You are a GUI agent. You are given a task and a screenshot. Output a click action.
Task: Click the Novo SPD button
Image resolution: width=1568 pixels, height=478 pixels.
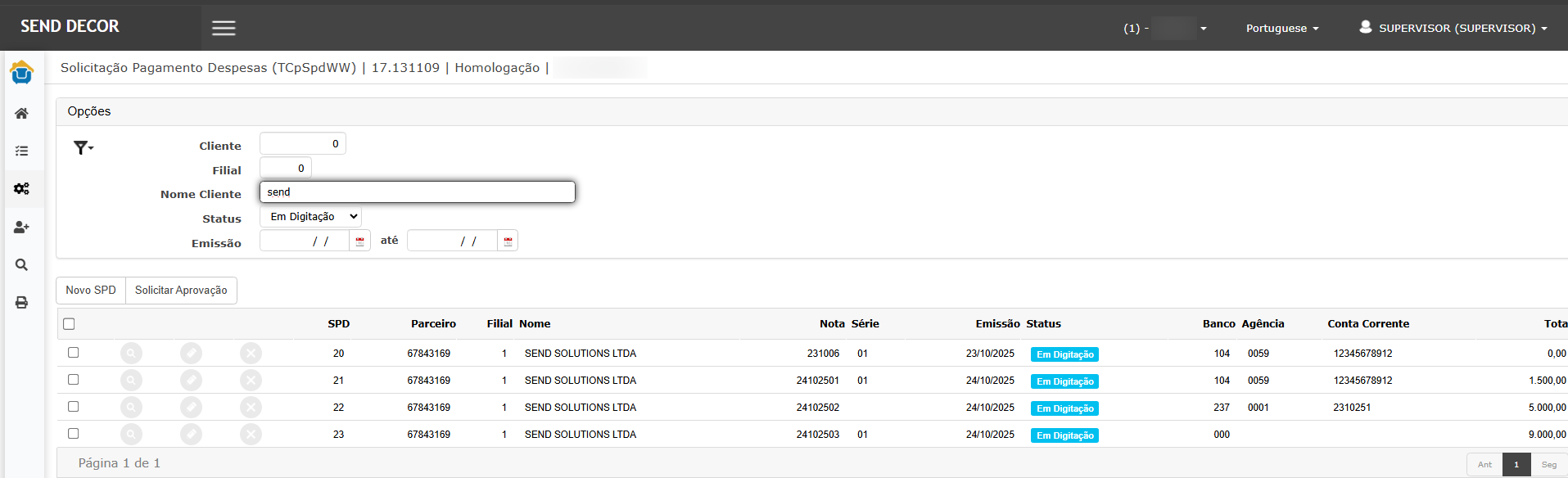[91, 291]
